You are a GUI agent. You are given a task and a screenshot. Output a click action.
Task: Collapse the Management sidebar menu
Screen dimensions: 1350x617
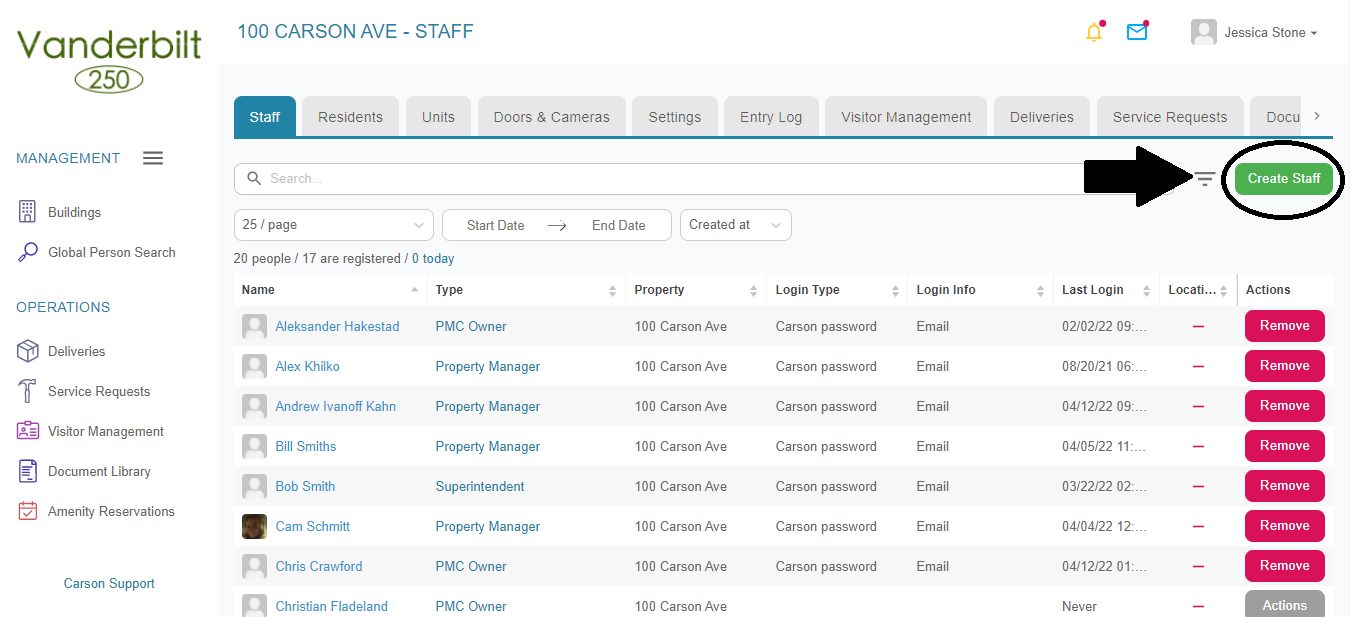[x=152, y=157]
